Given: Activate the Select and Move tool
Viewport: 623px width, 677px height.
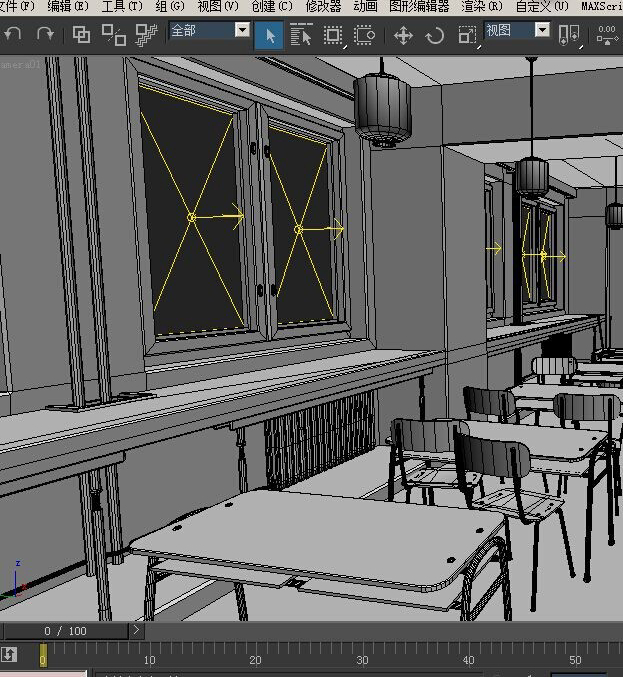Looking at the screenshot, I should tap(403, 35).
